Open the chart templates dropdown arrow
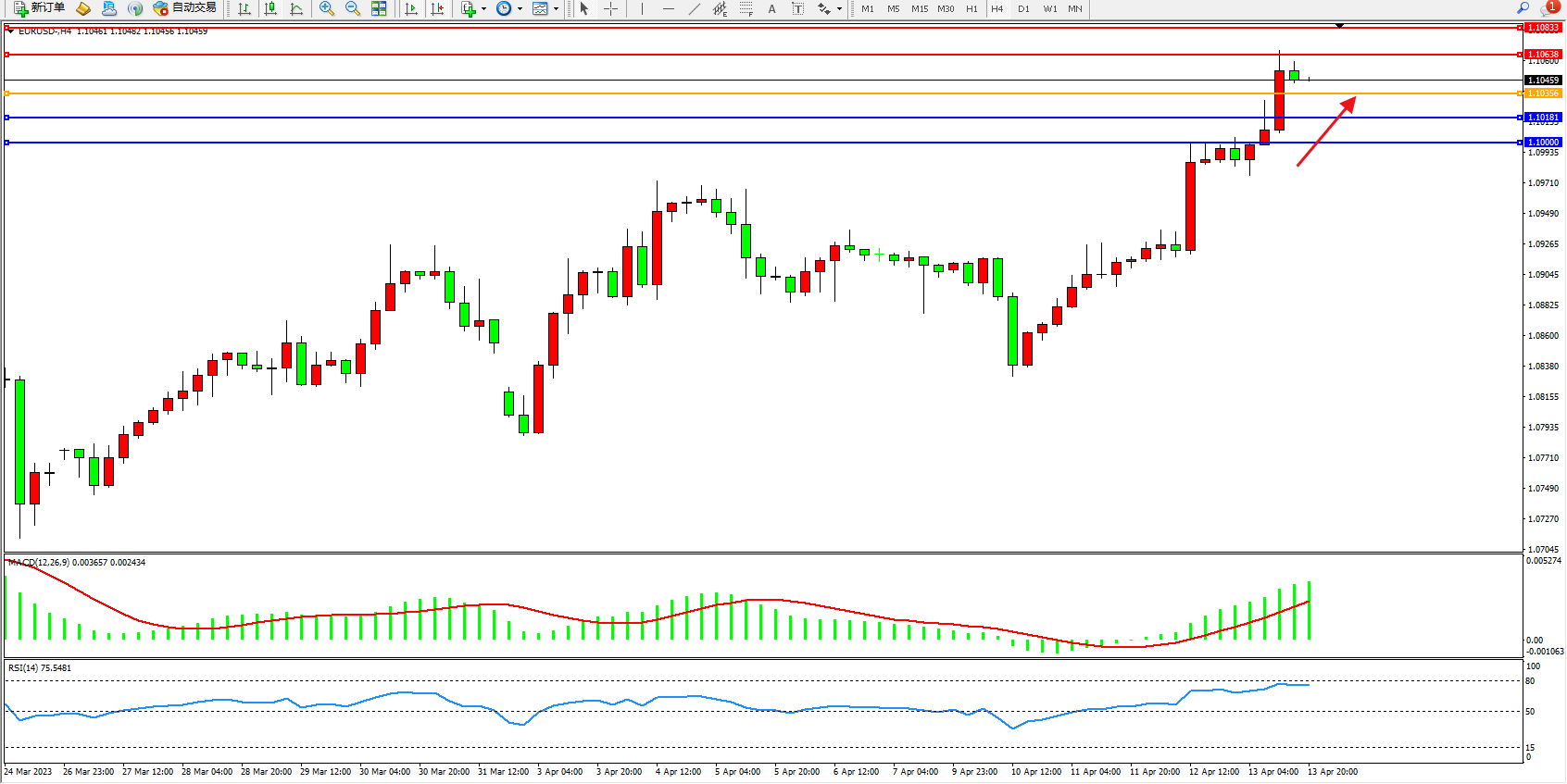 556,9
